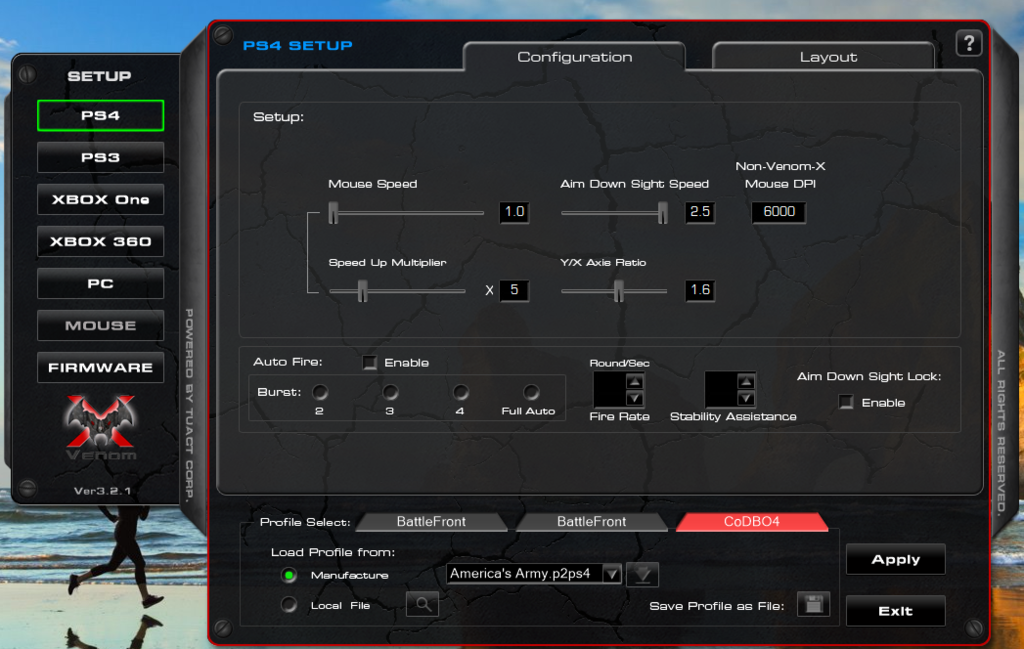Select XBOX 360 in the Setup sidebar
Viewport: 1024px width, 649px height.
[101, 242]
